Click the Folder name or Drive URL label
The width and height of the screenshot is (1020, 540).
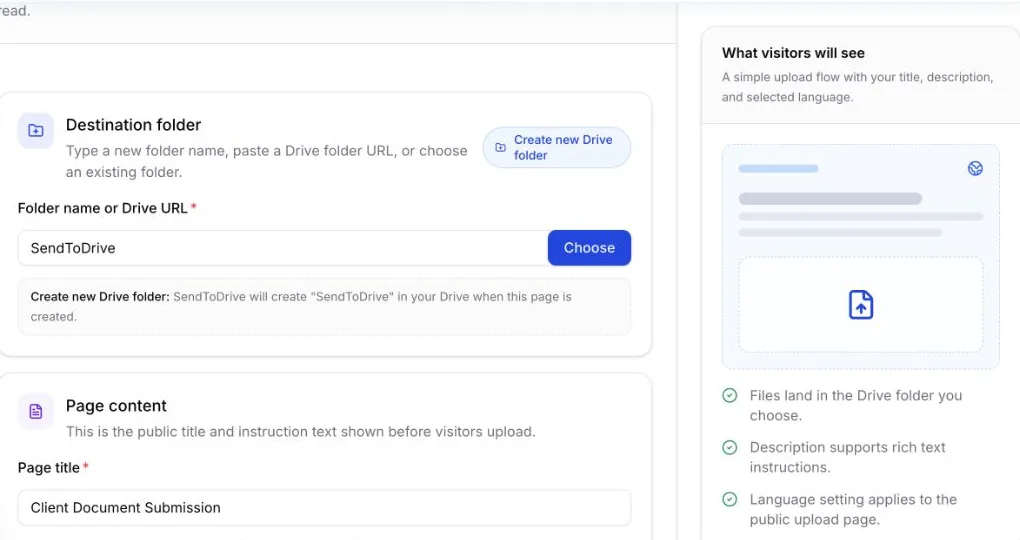103,208
